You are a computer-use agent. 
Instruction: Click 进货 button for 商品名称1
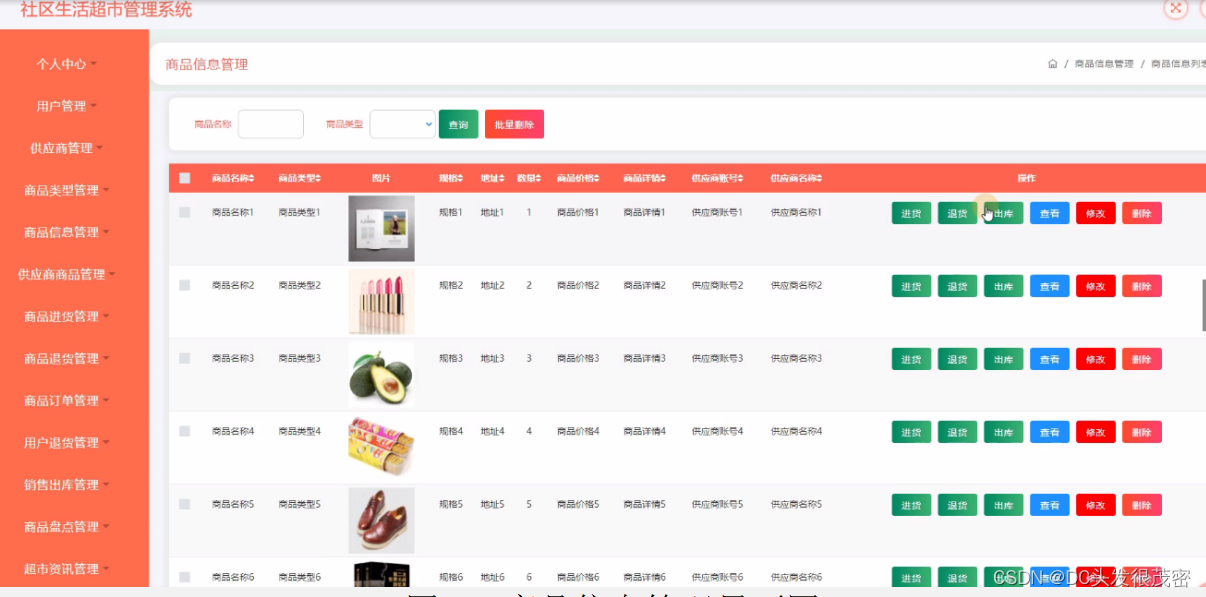[911, 213]
